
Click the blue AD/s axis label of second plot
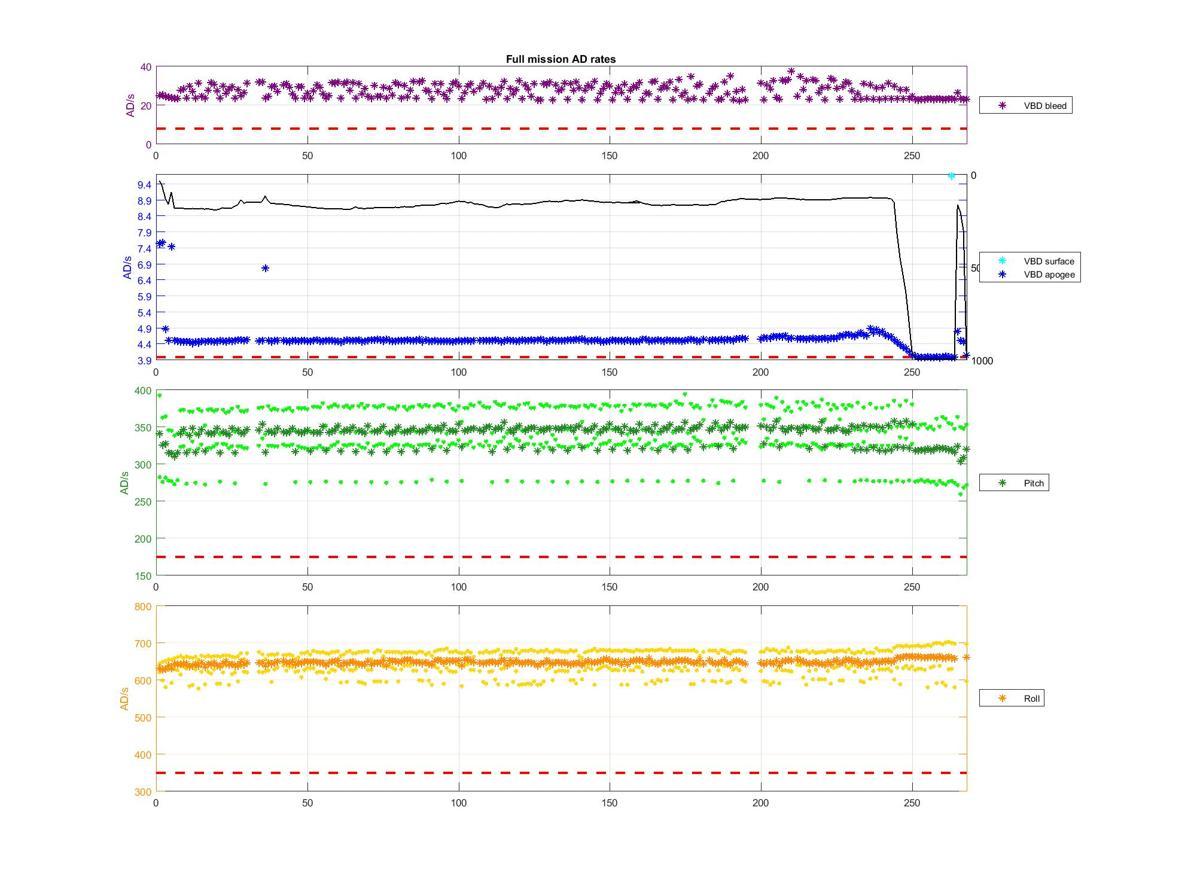[x=125, y=267]
